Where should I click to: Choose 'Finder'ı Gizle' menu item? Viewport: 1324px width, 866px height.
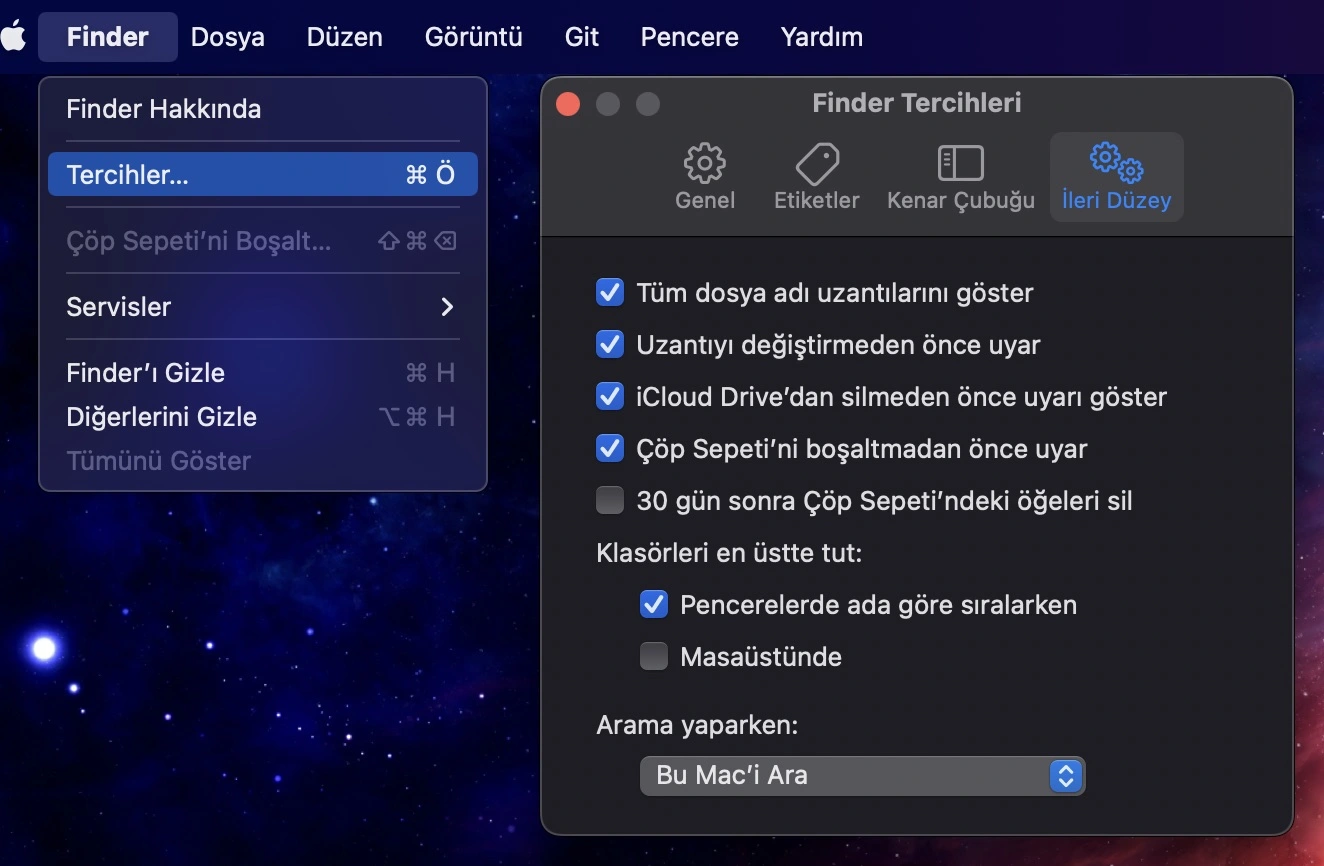coord(263,373)
